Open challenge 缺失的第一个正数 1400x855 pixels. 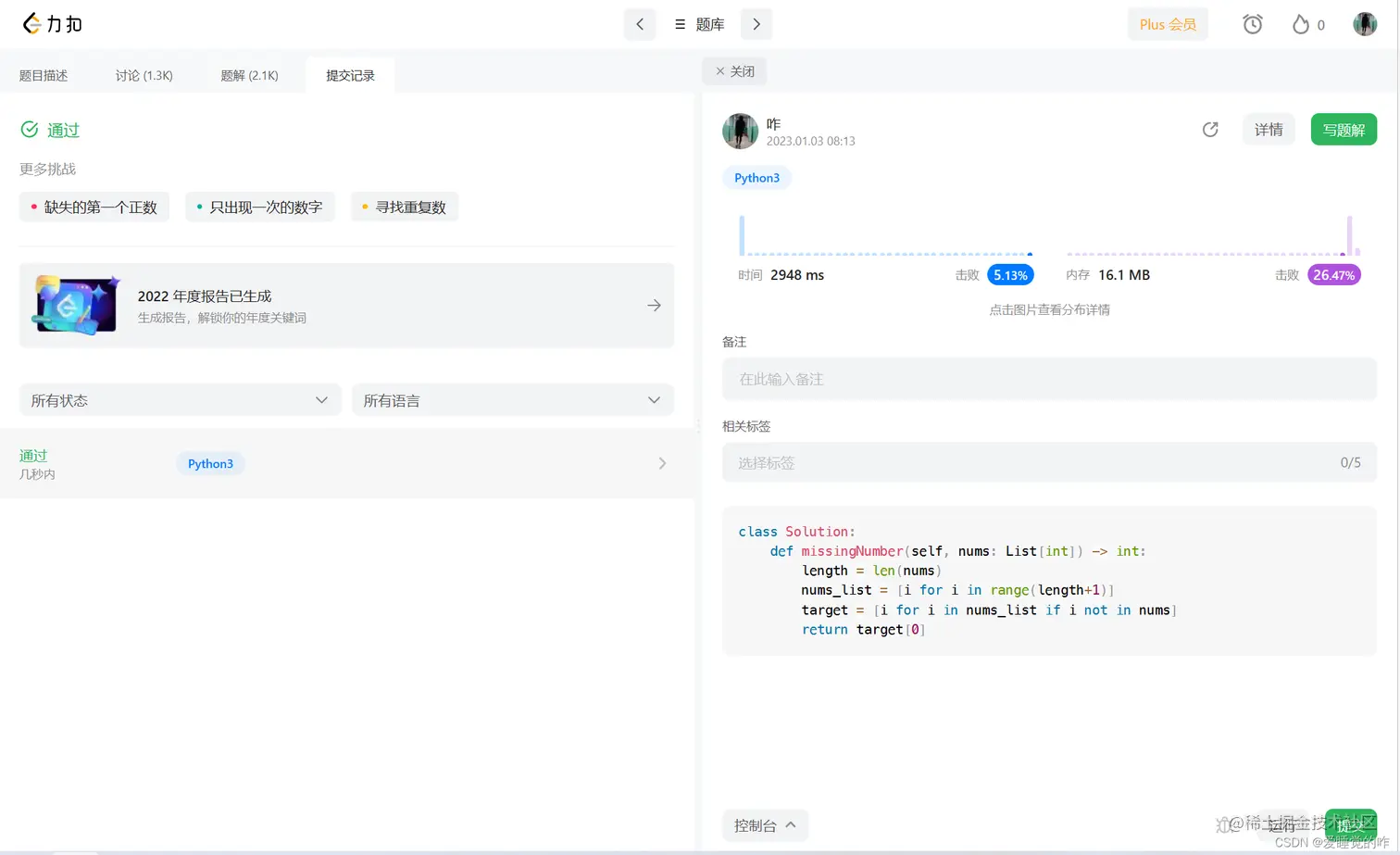[94, 207]
